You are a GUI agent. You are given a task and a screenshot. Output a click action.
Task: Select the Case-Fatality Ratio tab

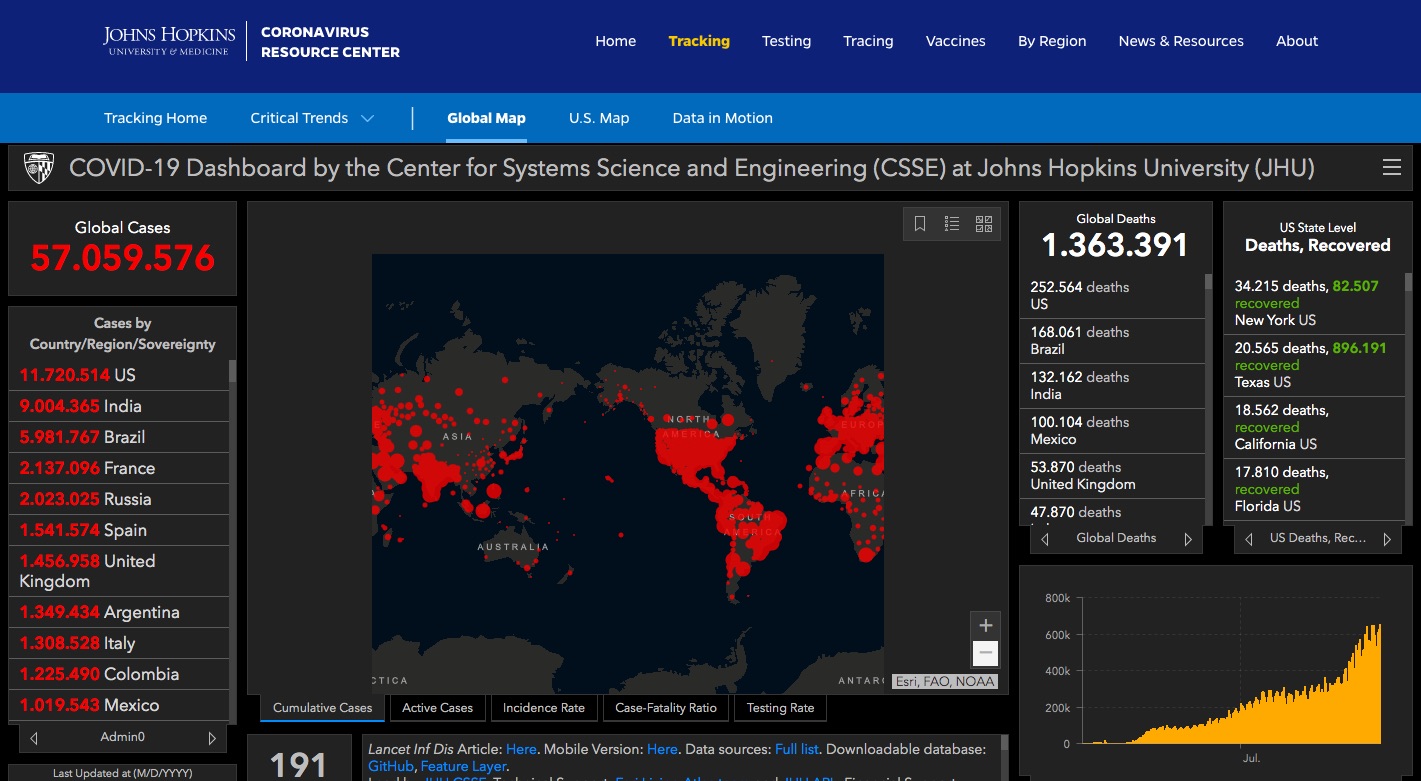tap(666, 708)
